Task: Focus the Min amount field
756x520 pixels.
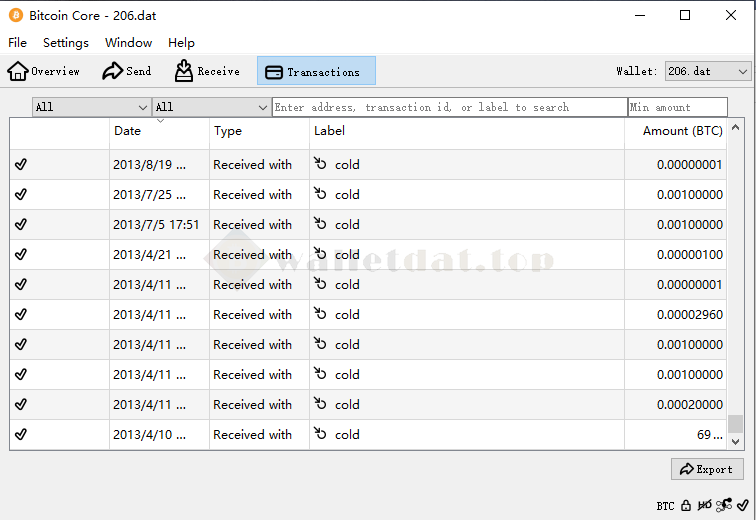Action: pos(677,107)
